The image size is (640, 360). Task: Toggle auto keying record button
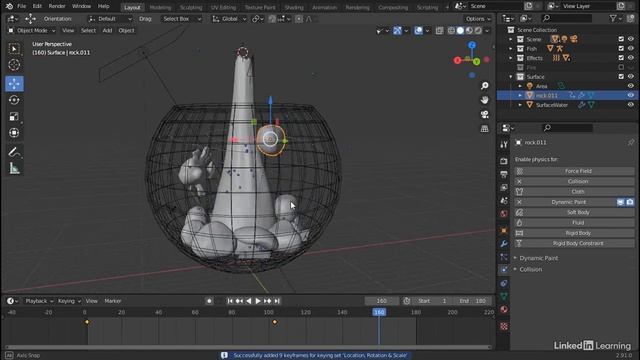click(209, 301)
